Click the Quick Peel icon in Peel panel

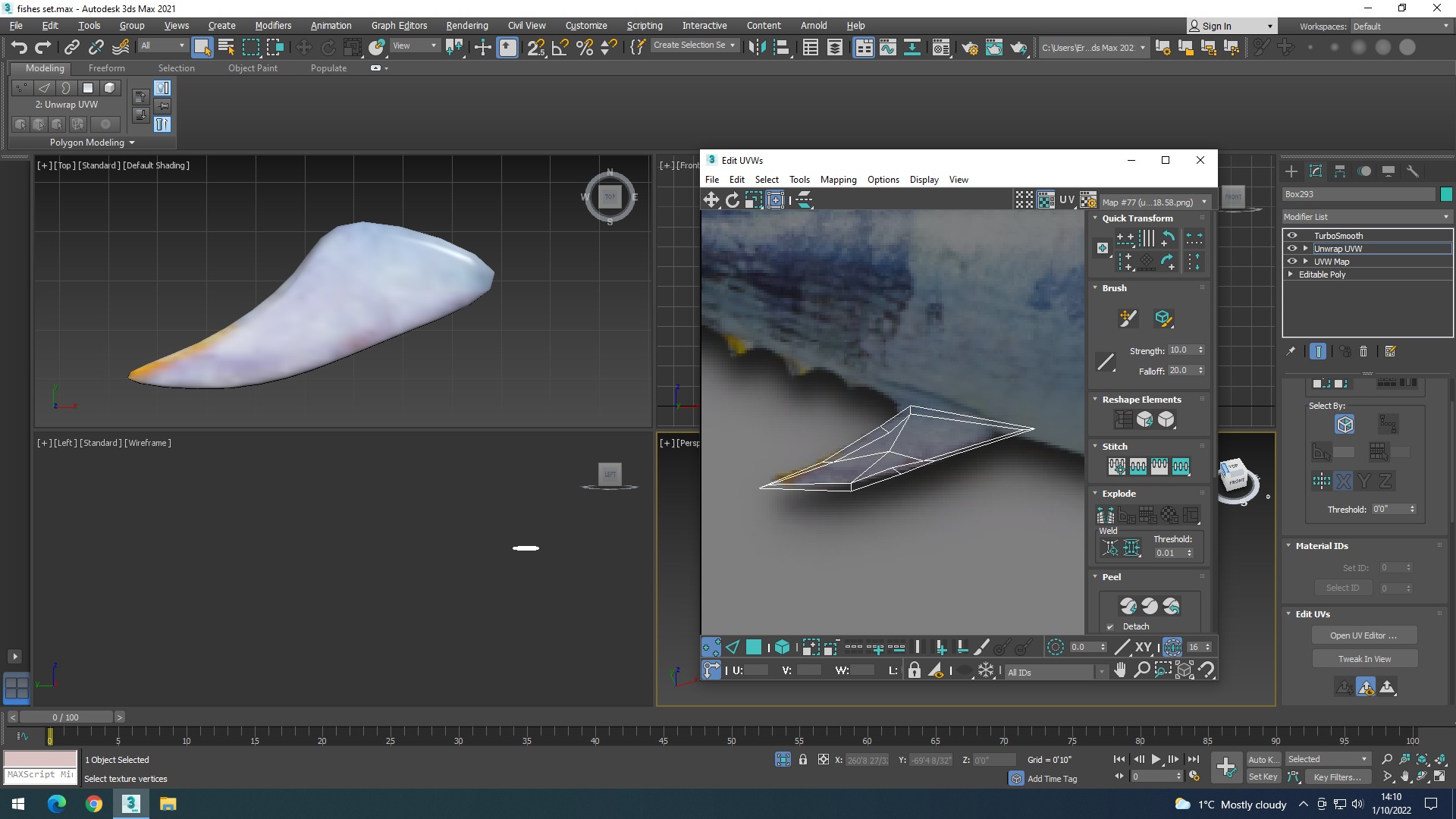pos(1128,606)
